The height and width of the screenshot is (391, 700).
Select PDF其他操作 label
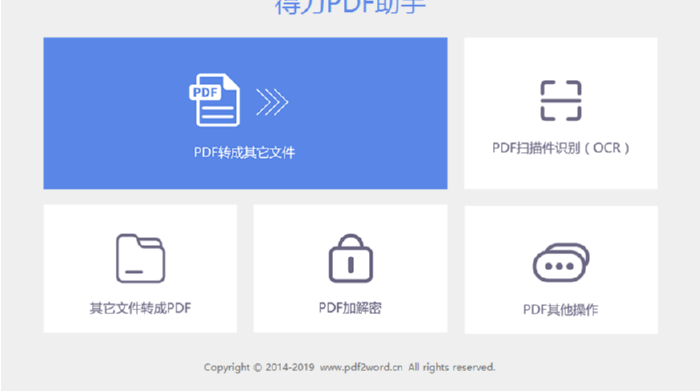click(x=560, y=310)
